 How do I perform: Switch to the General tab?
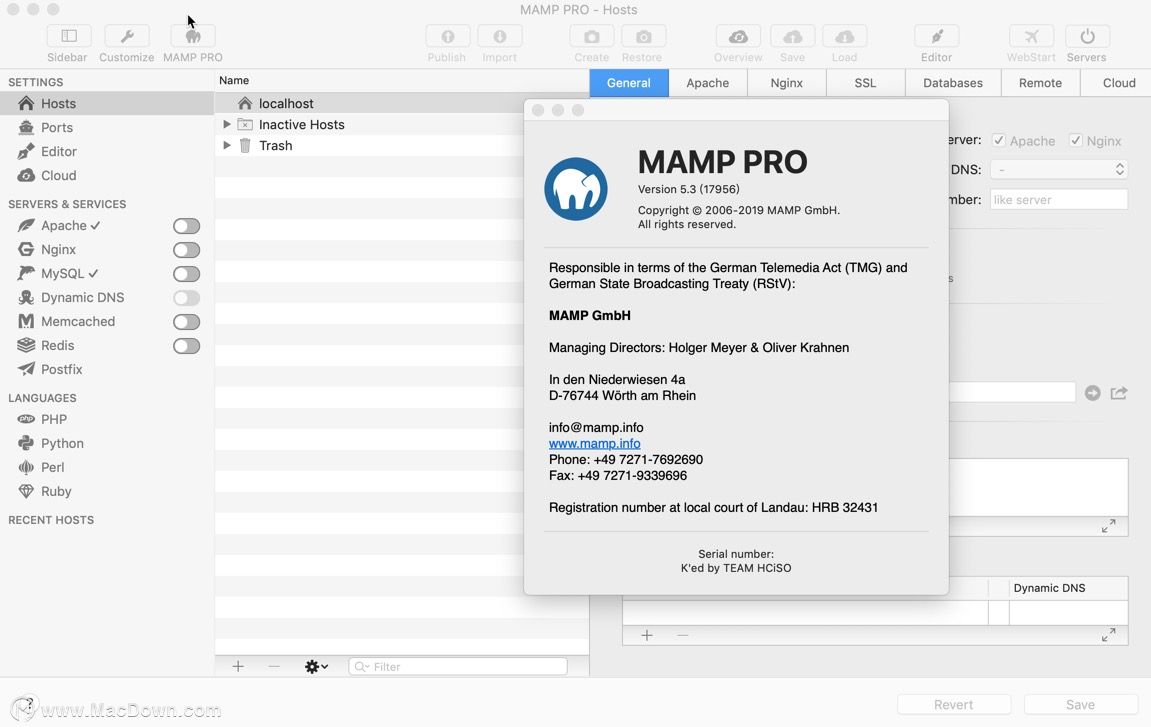tap(628, 83)
